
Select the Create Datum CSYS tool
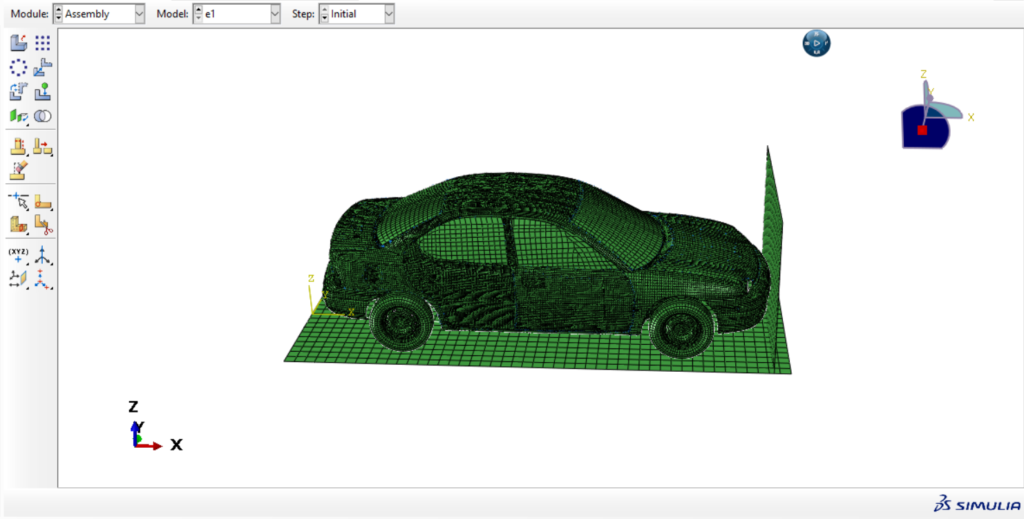(x=43, y=279)
